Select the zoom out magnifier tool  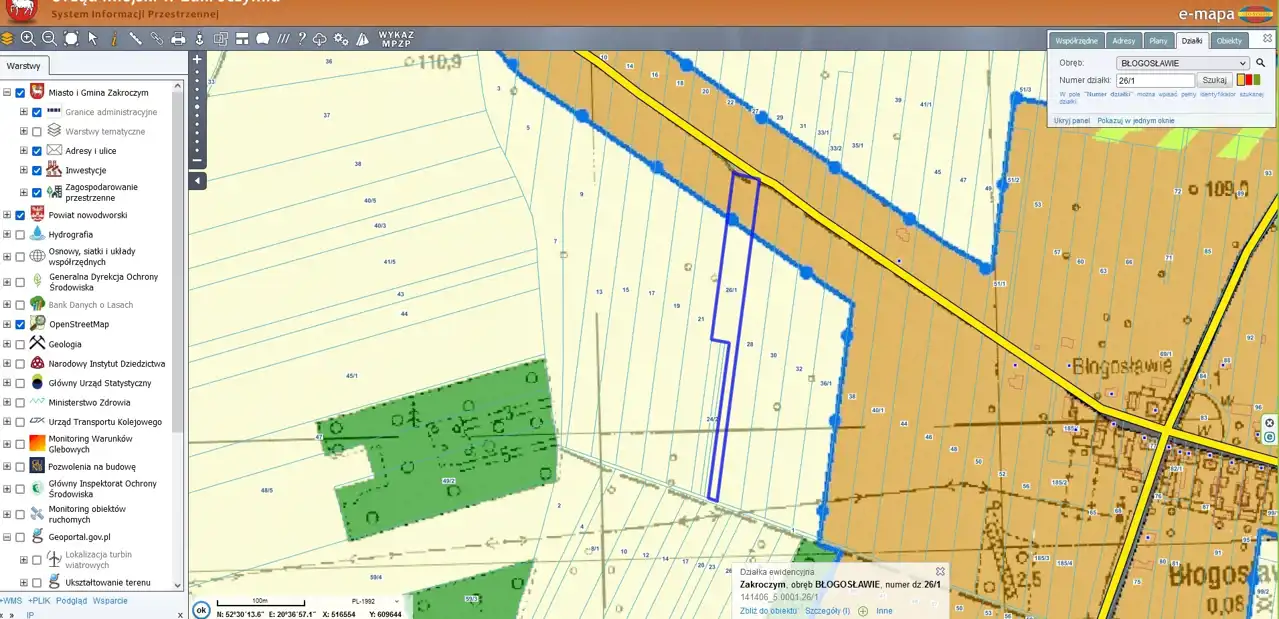[49, 38]
